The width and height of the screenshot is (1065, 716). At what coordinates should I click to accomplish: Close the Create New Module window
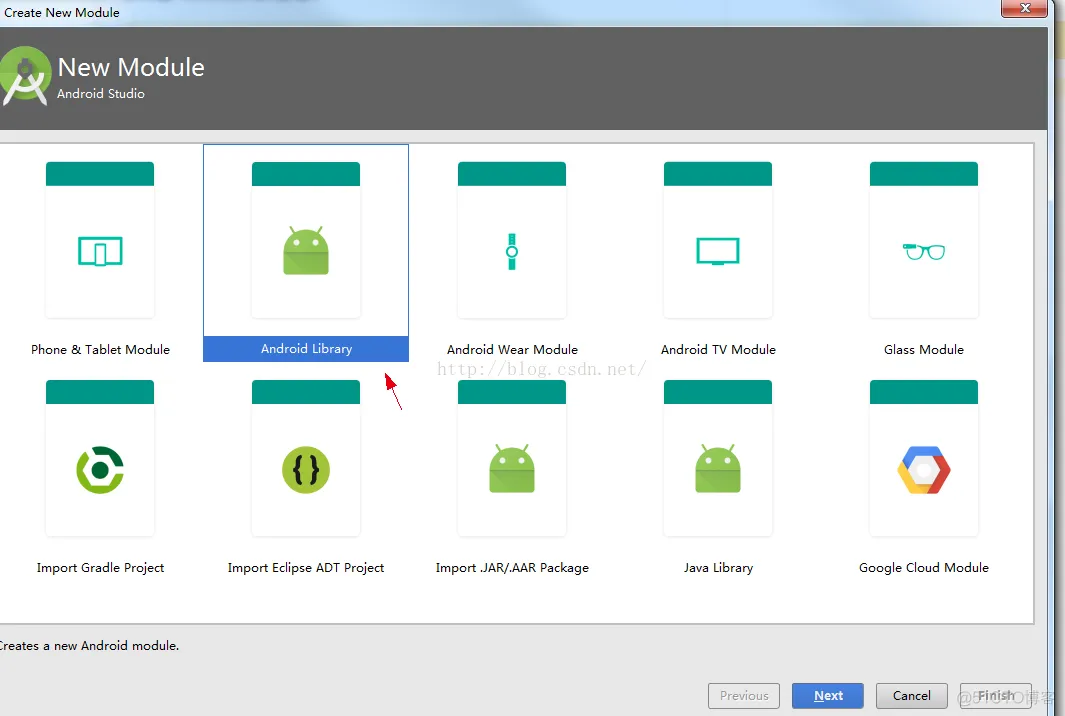[x=1024, y=8]
